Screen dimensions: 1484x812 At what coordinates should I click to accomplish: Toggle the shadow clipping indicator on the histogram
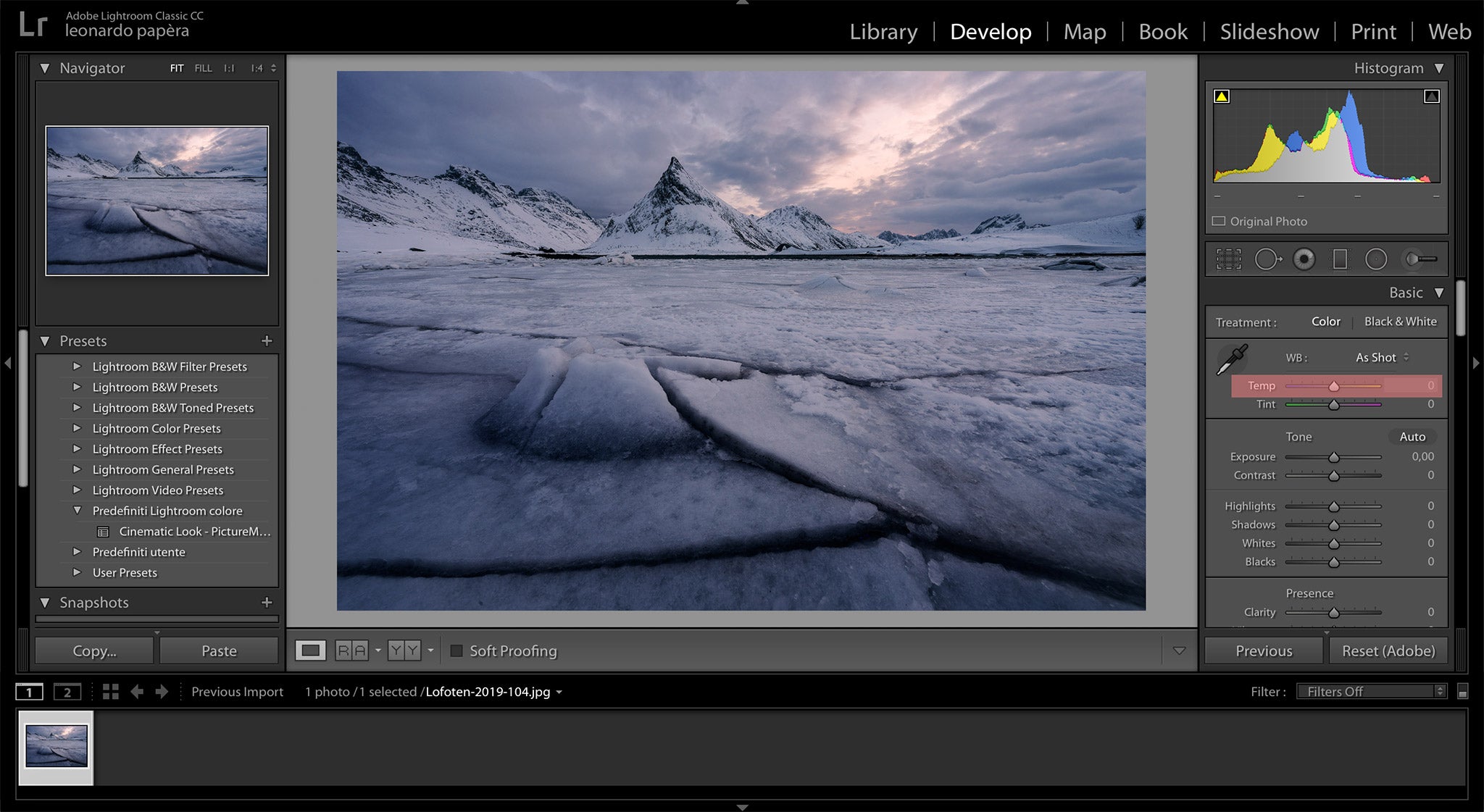1222,96
